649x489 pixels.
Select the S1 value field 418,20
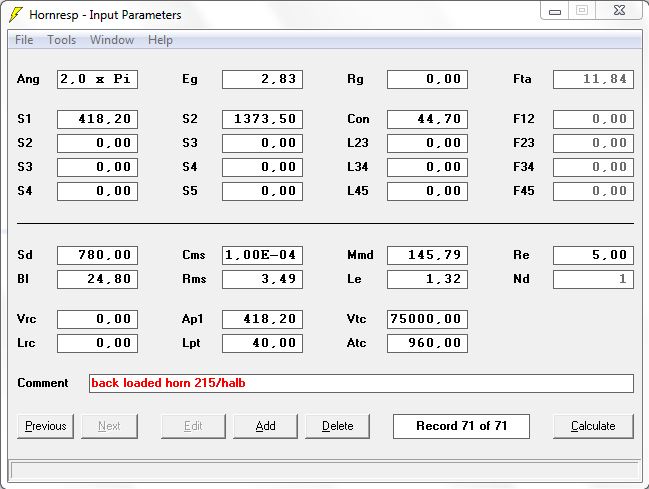97,119
